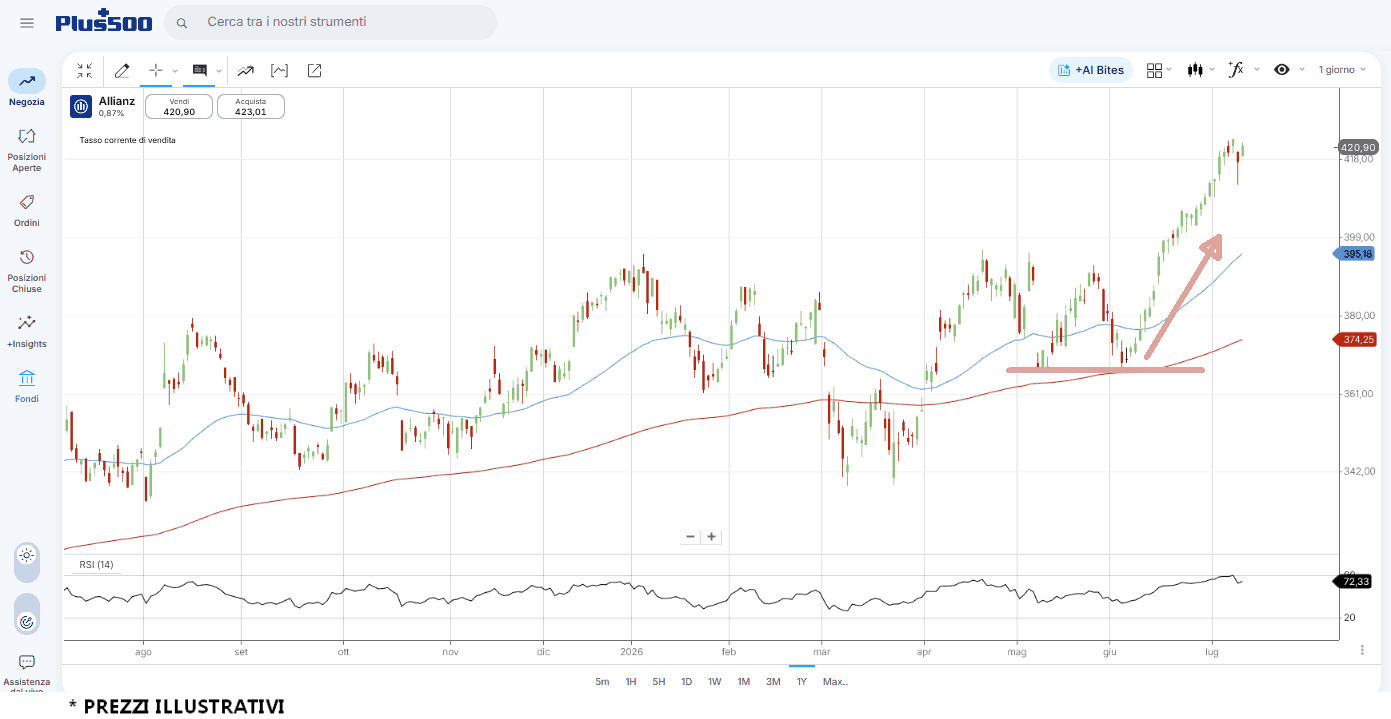Click the Acquista 423,01 button

[251, 107]
